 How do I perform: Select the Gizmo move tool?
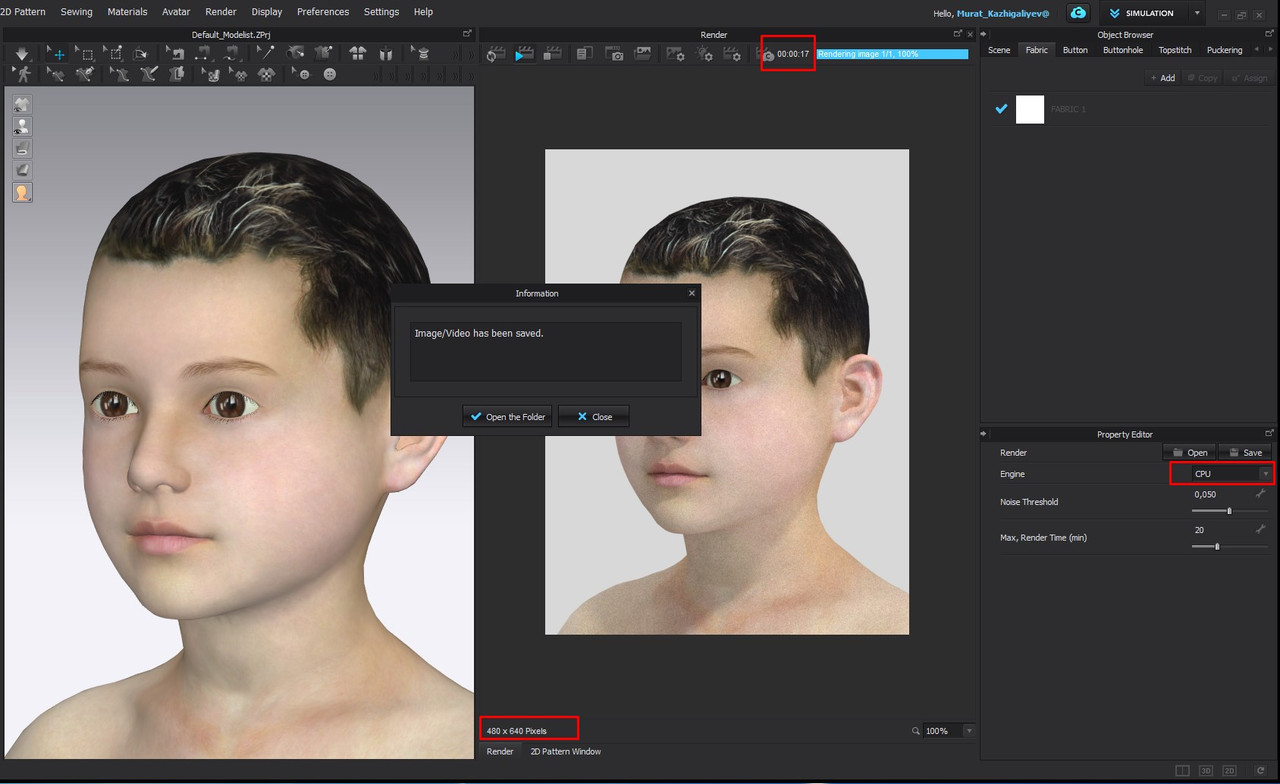pos(60,55)
